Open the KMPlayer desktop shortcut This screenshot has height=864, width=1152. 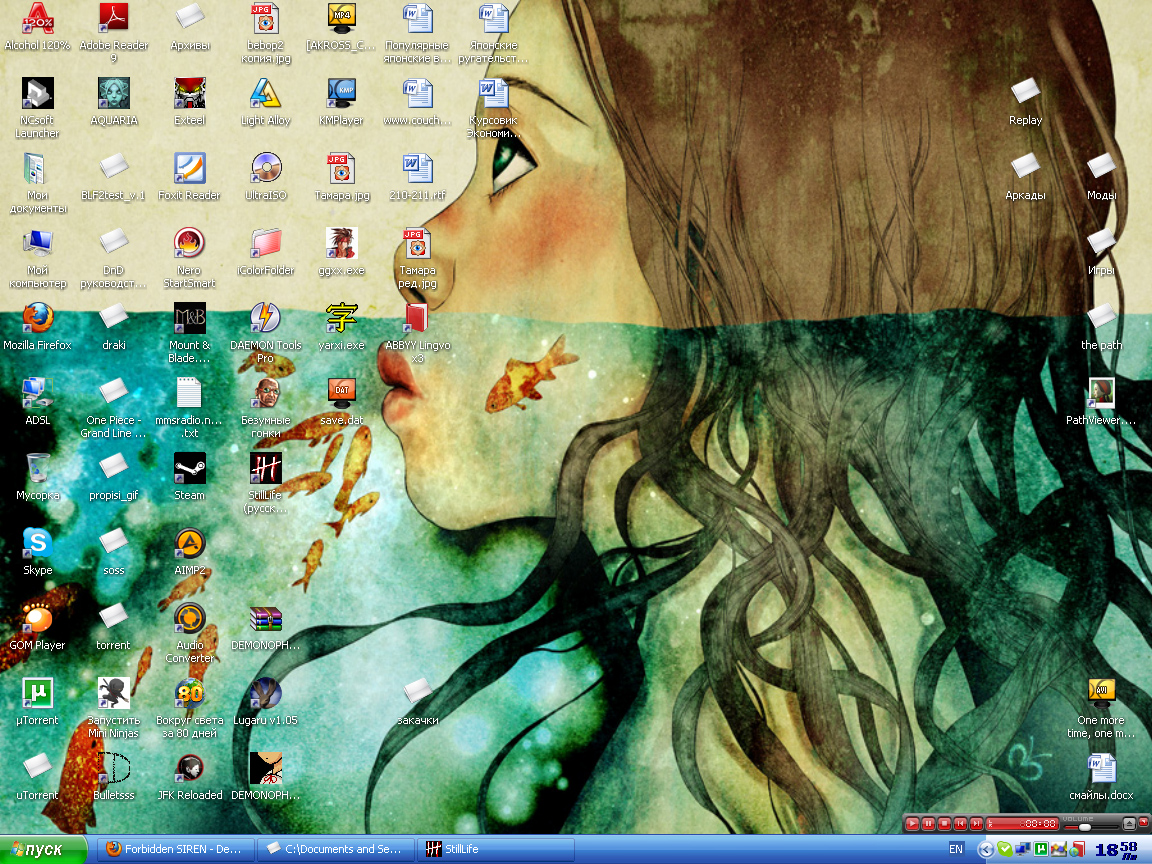click(x=342, y=102)
